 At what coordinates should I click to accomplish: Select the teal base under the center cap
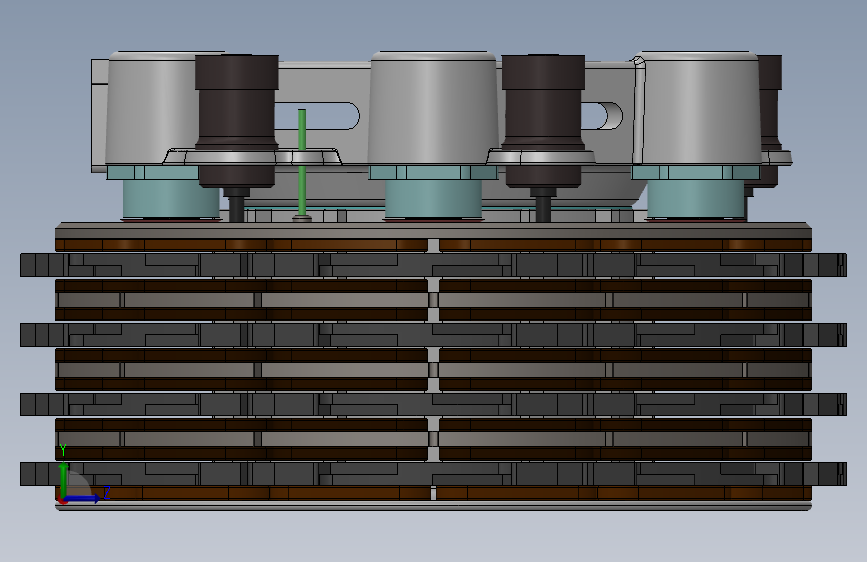[434, 192]
